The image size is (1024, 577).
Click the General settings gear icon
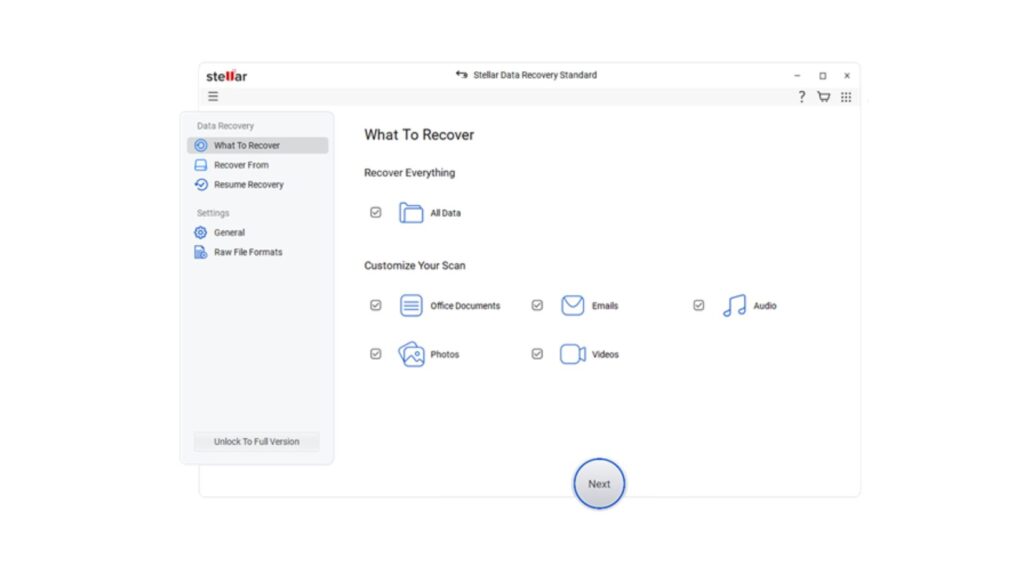point(200,232)
